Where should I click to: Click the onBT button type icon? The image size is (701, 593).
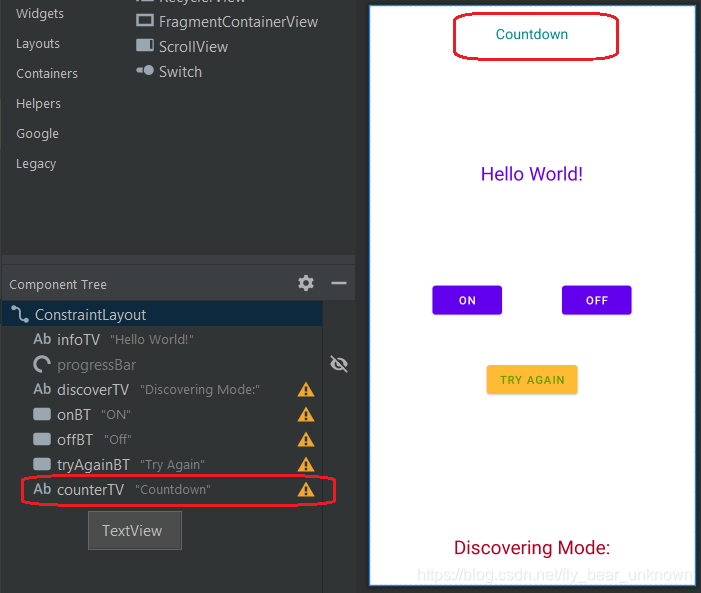pyautogui.click(x=42, y=414)
